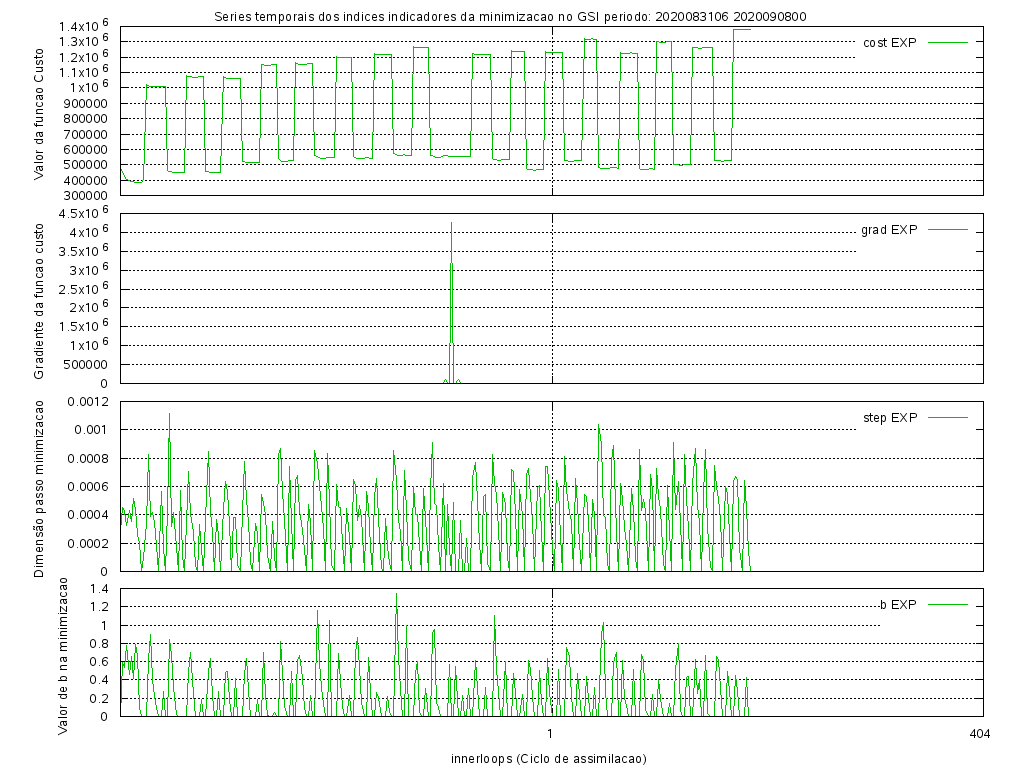Click the 'Dimensão passo minimizacao' y-axis label

[40, 487]
